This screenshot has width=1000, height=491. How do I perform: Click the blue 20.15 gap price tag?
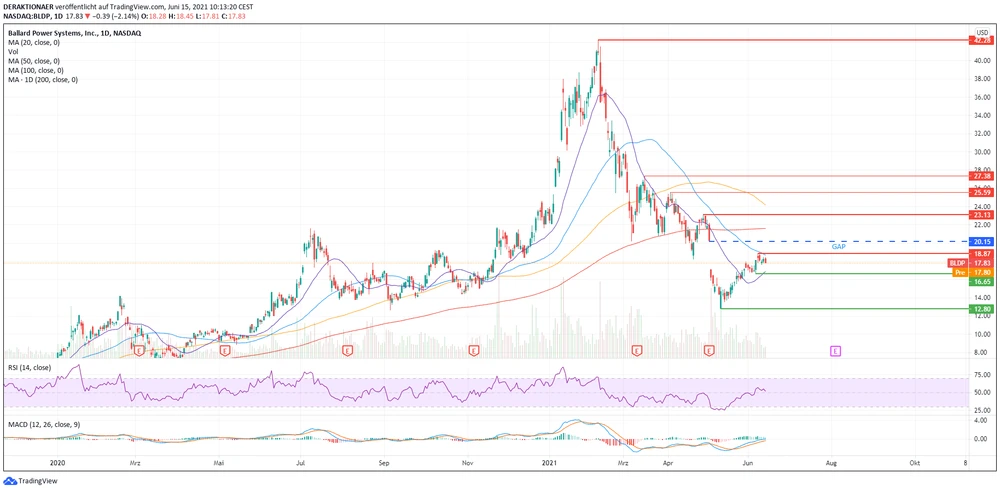point(980,241)
